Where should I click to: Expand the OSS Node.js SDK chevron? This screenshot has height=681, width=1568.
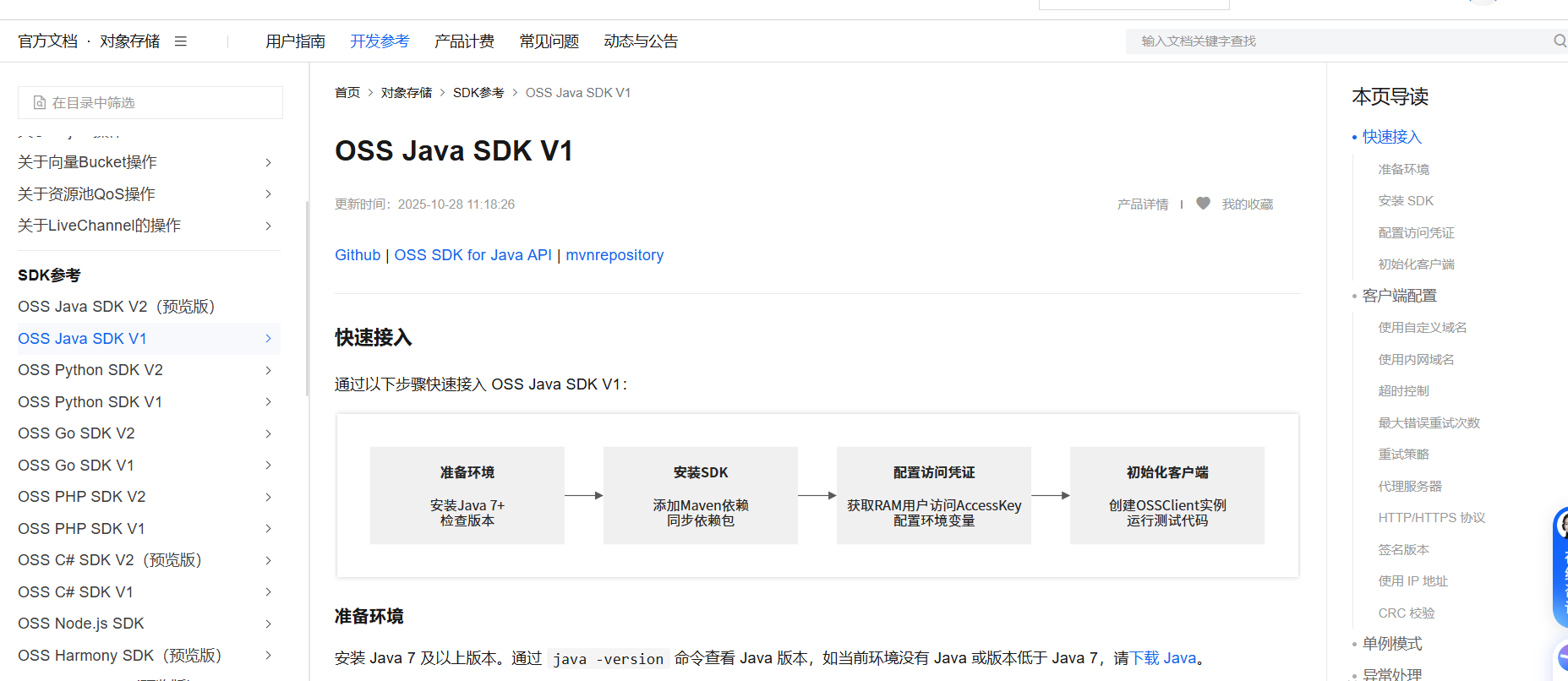(269, 624)
